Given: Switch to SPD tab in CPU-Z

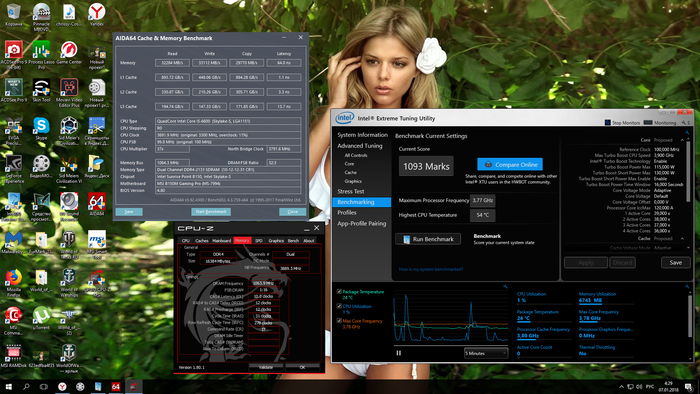Looking at the screenshot, I should (x=259, y=241).
